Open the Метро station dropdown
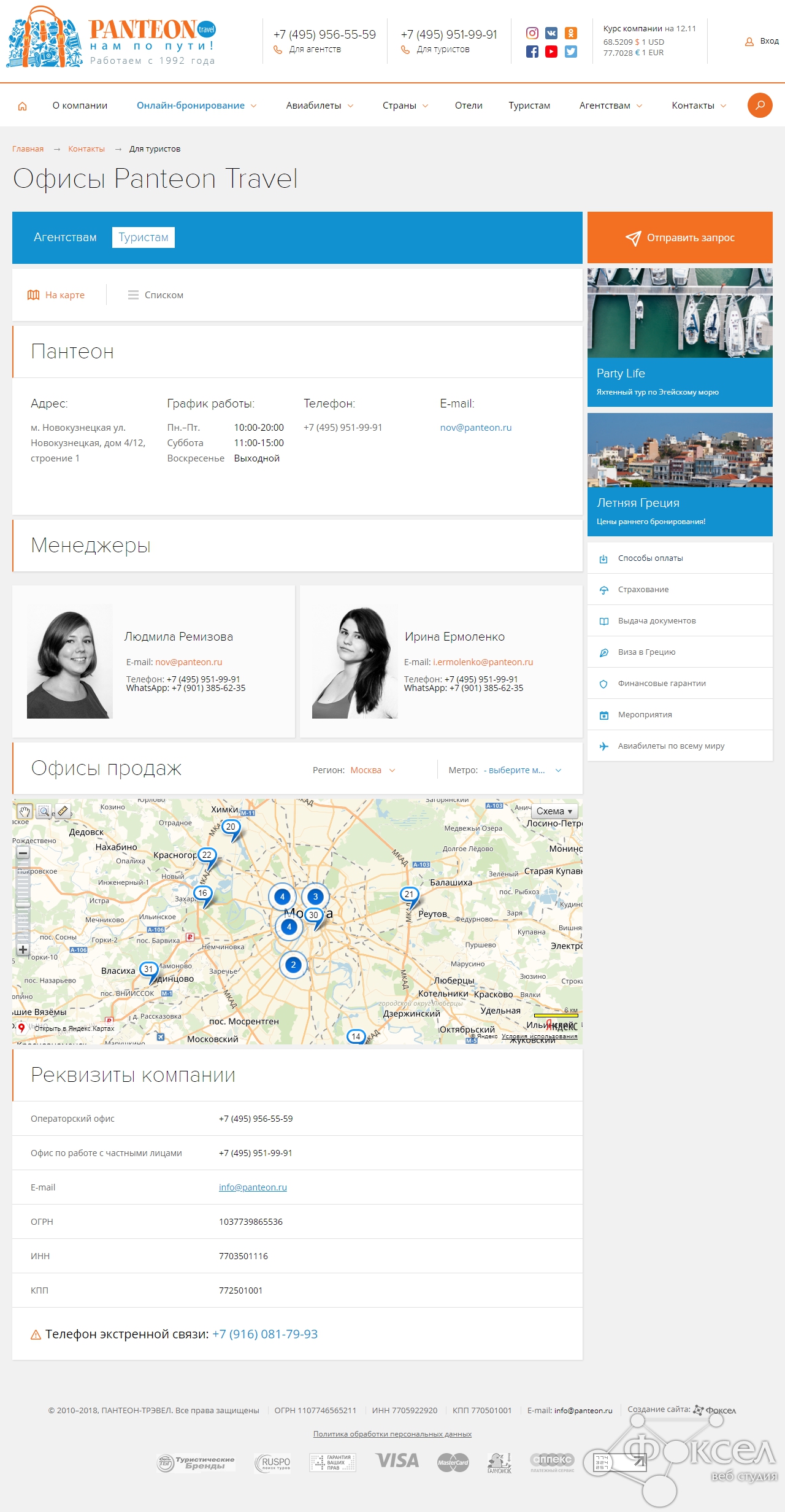Image resolution: width=785 pixels, height=1512 pixels. pos(522,770)
